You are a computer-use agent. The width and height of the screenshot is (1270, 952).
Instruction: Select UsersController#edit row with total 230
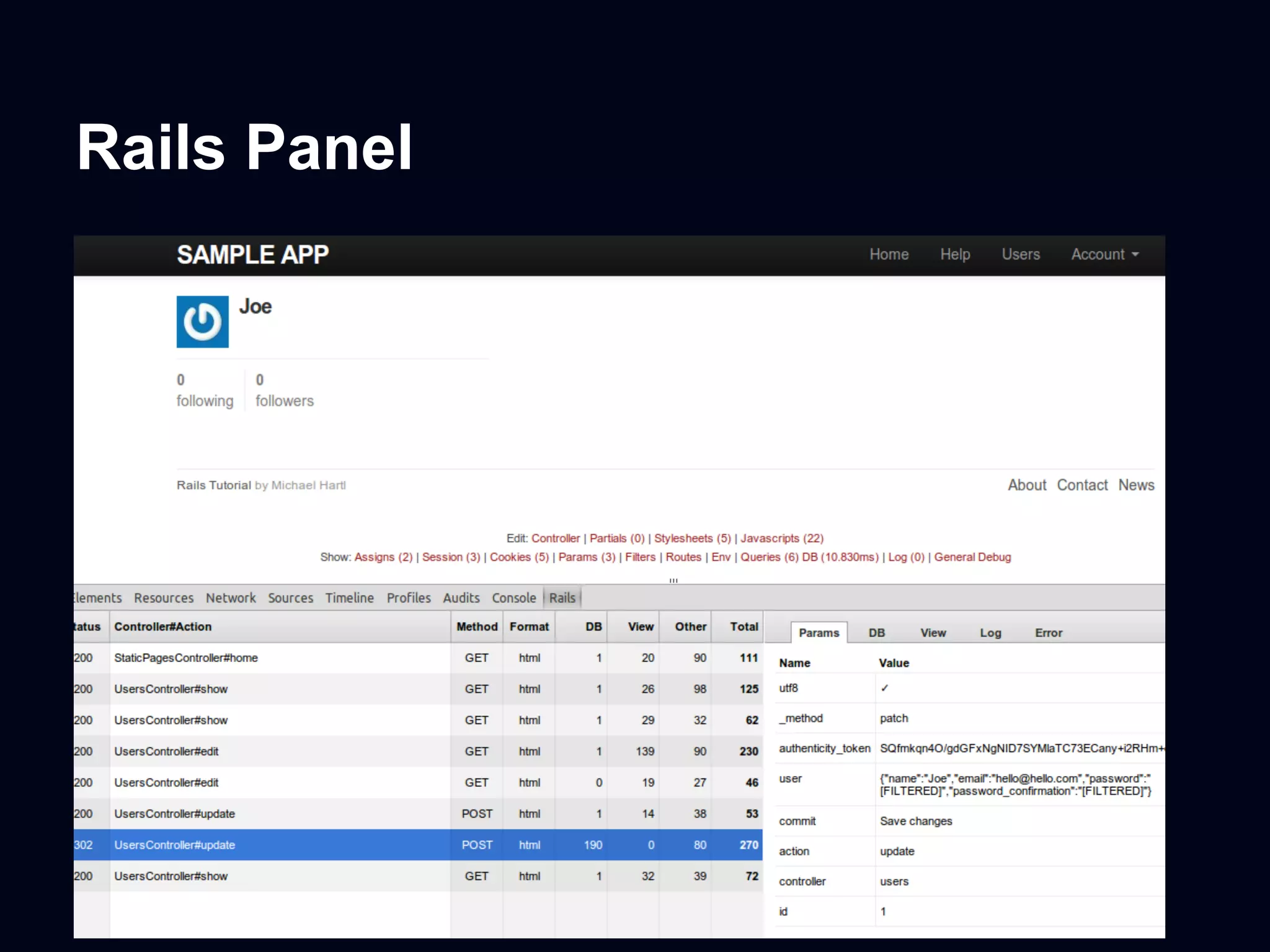(x=418, y=751)
